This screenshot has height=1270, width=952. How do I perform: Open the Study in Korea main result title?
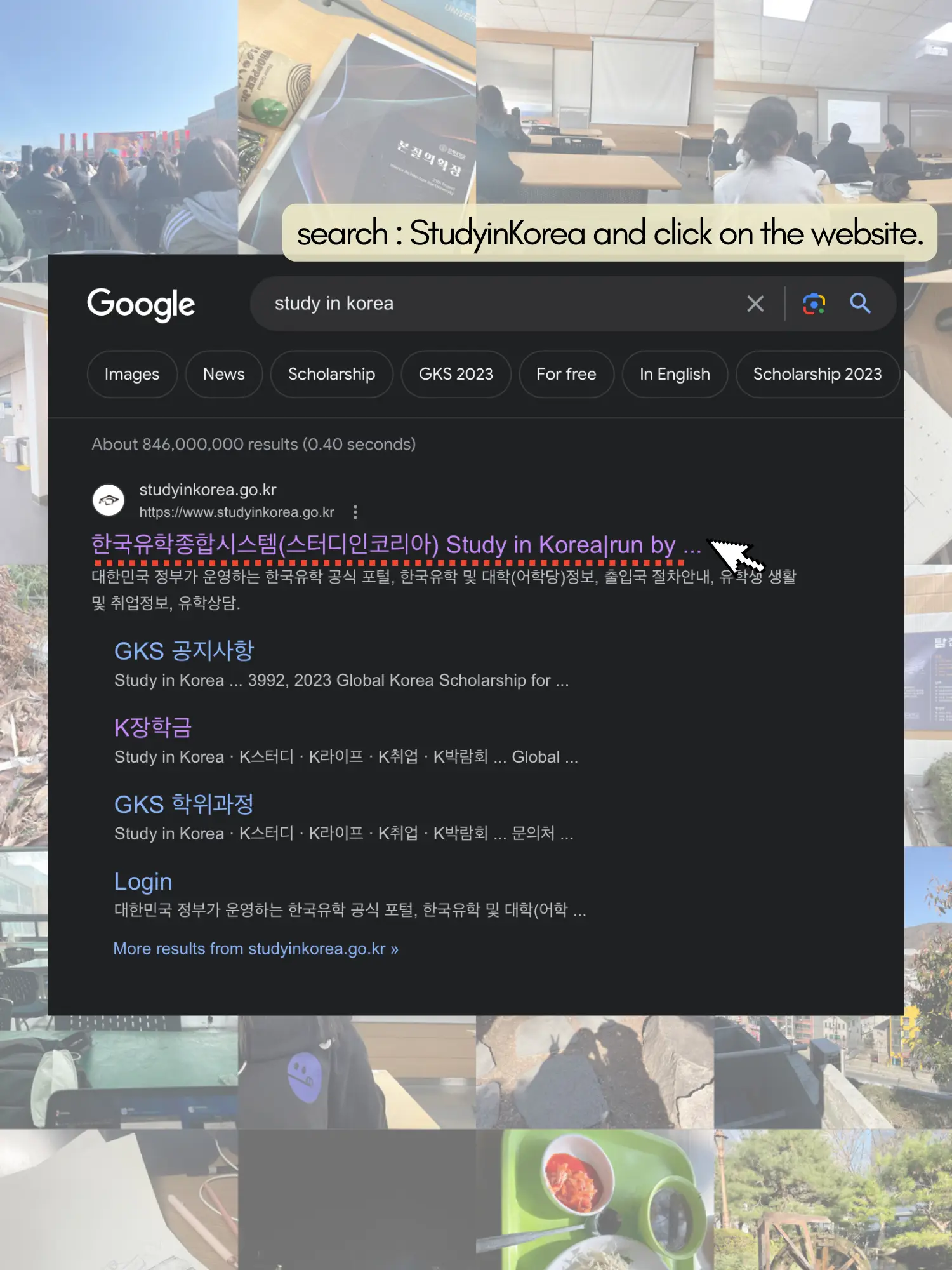(396, 545)
